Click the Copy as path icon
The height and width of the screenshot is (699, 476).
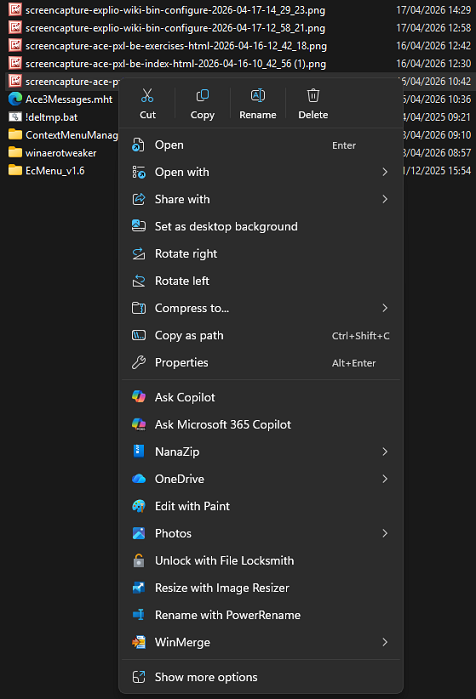pyautogui.click(x=139, y=335)
